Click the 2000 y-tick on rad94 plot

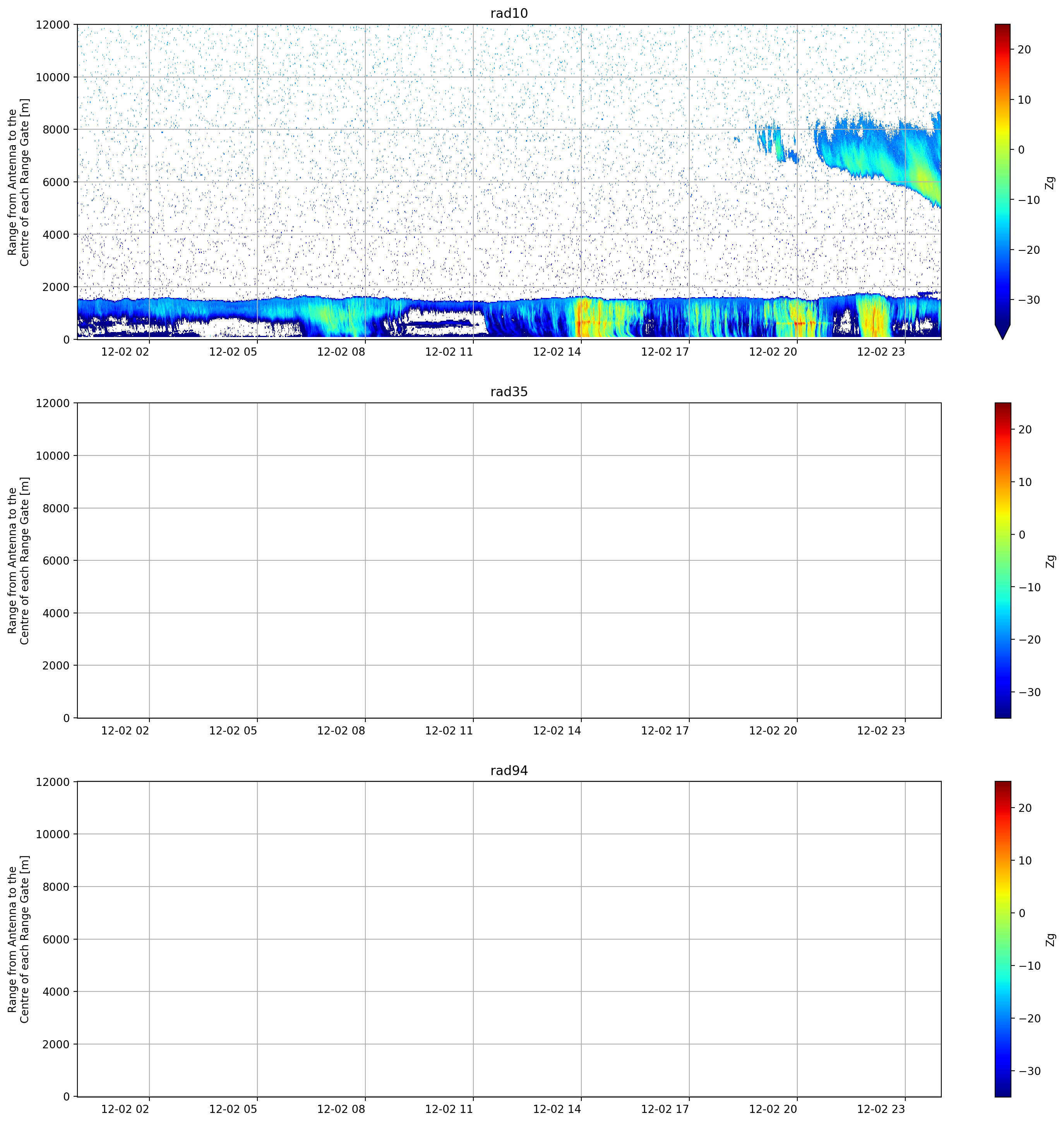pyautogui.click(x=56, y=1044)
